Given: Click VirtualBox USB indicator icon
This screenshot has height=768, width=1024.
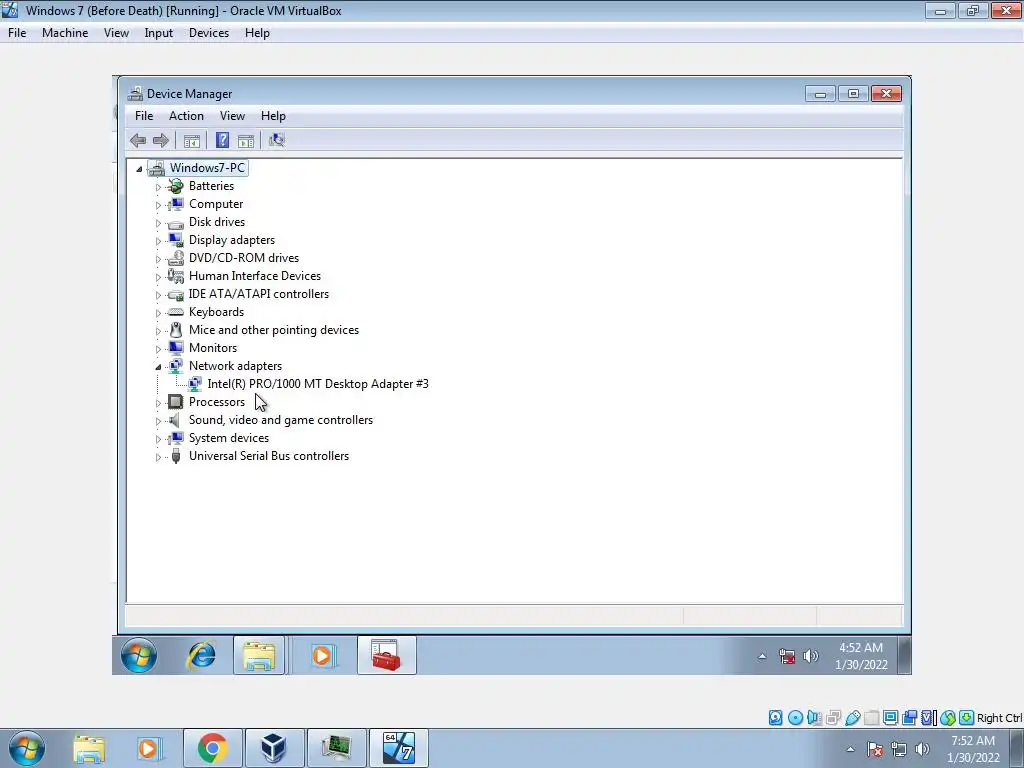Looking at the screenshot, I should click(852, 718).
